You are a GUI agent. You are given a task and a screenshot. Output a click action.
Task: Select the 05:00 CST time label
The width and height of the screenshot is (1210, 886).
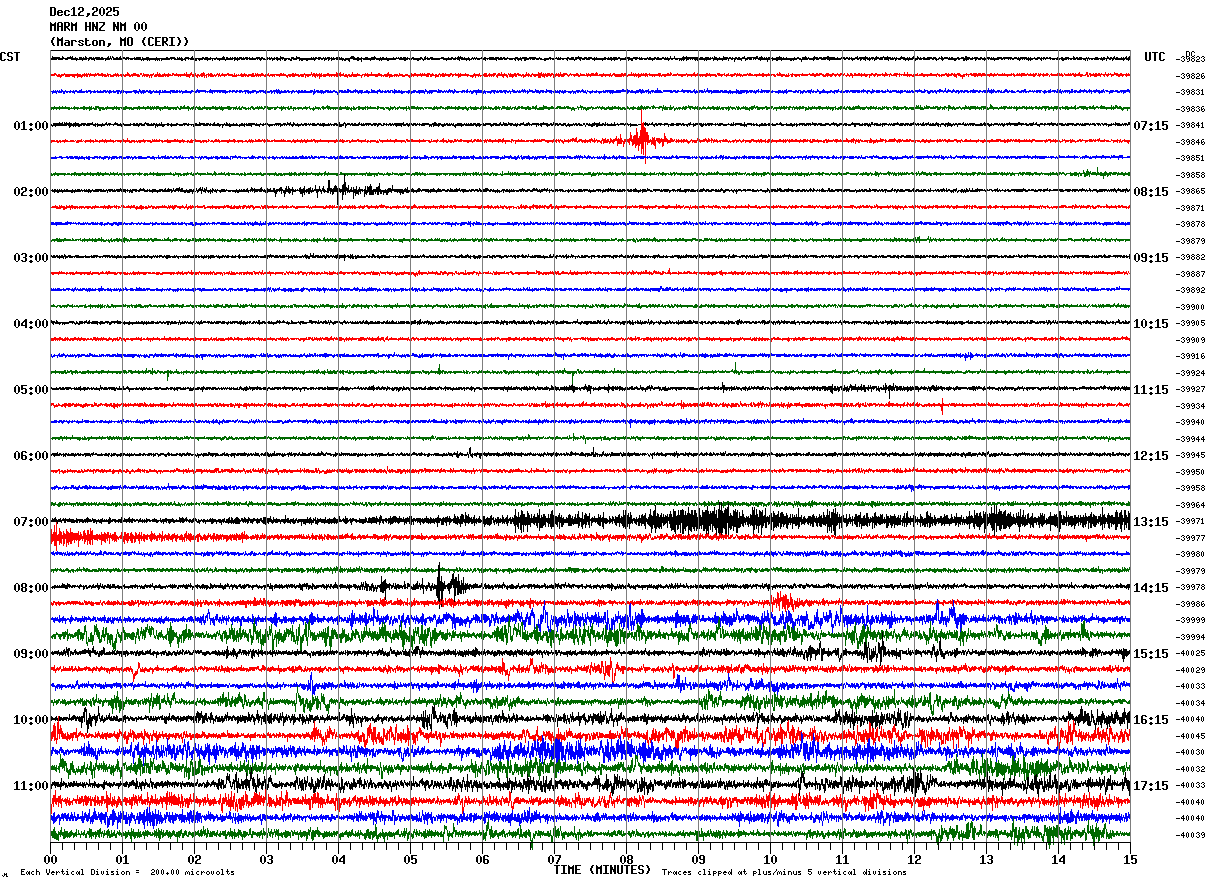tap(30, 390)
